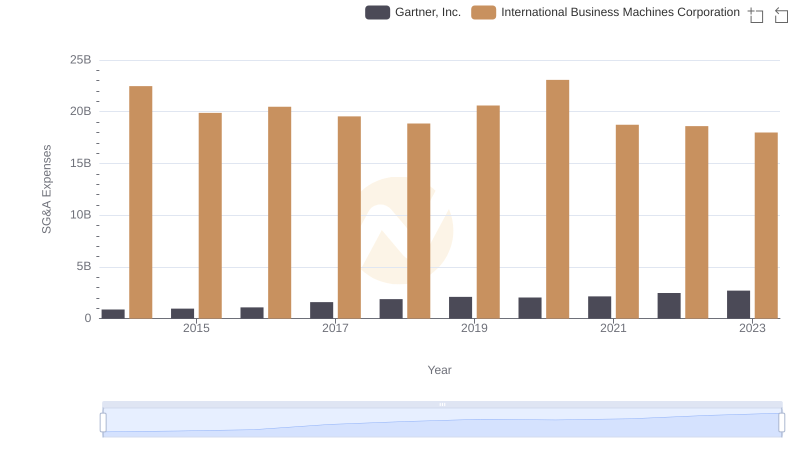The height and width of the screenshot is (461, 800).
Task: Click the 2015 x-axis label
Action: [196, 328]
